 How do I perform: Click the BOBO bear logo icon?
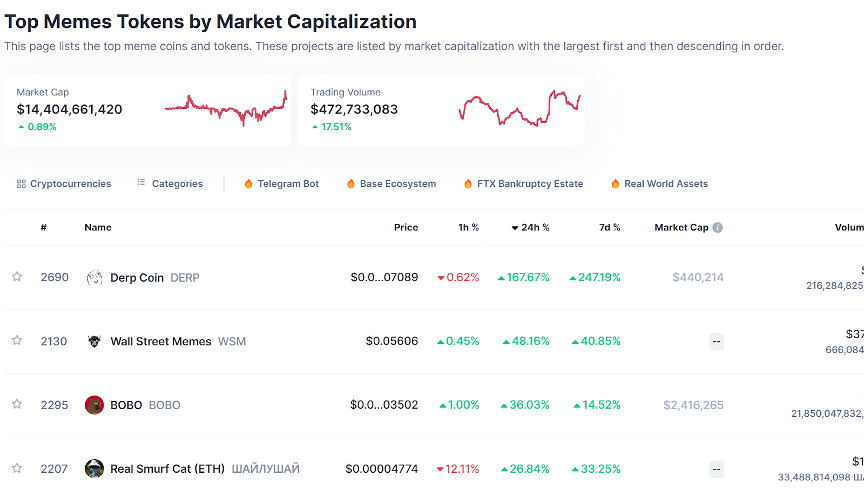point(95,405)
